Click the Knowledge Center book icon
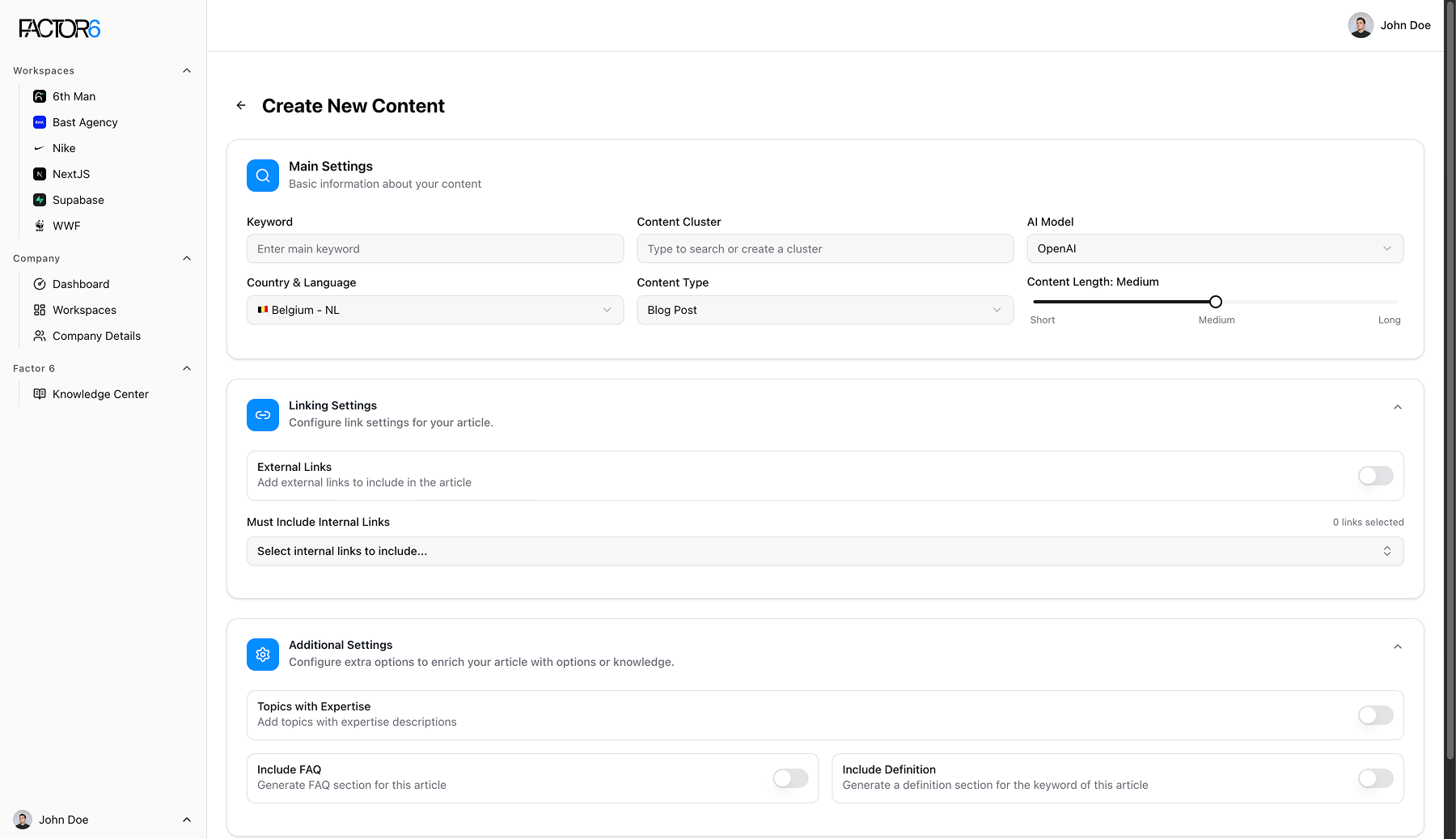This screenshot has height=839, width=1456. (40, 394)
